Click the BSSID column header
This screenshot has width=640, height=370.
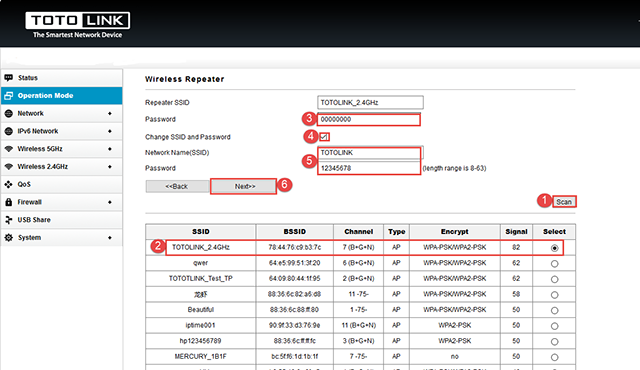[295, 231]
